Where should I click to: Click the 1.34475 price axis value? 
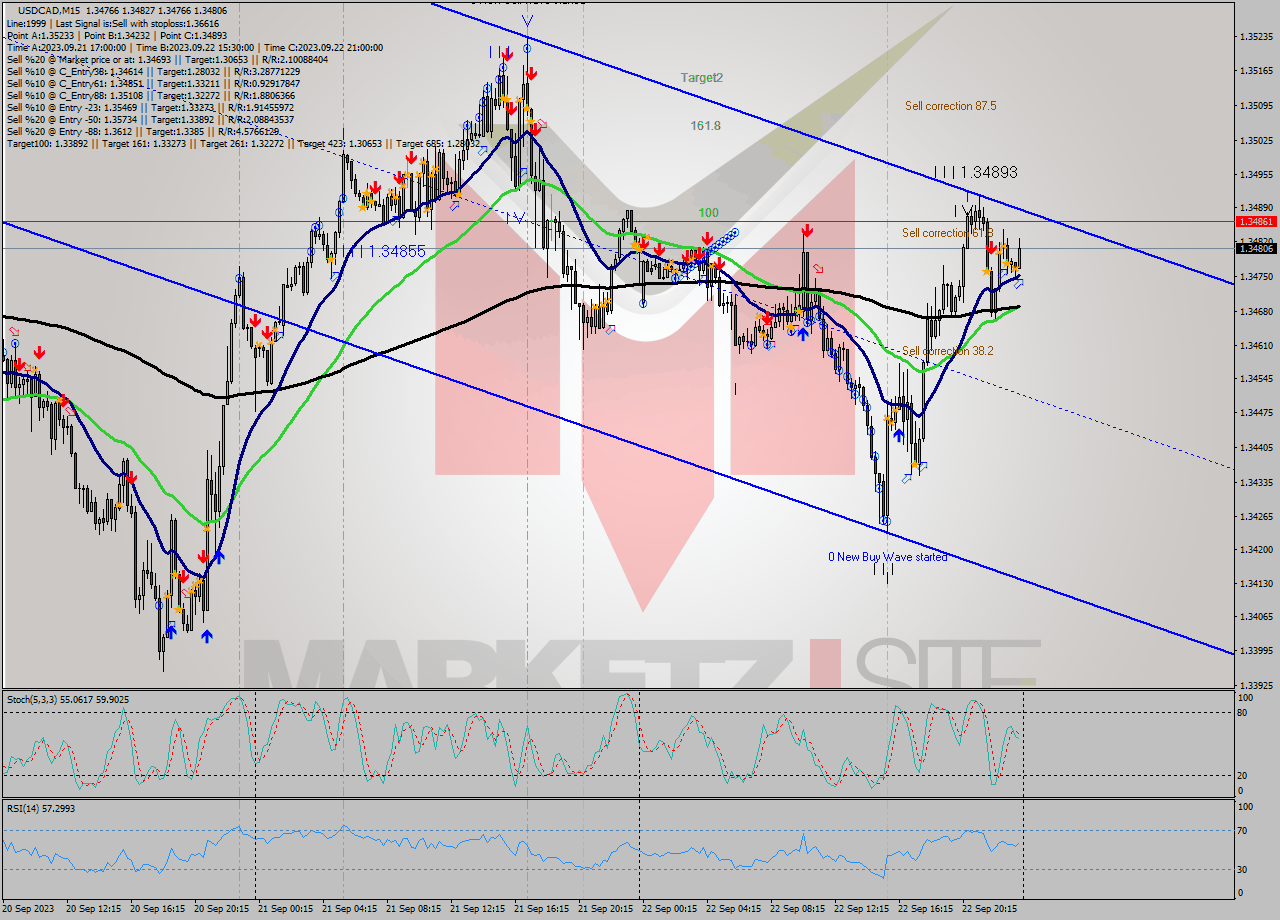pos(1256,413)
